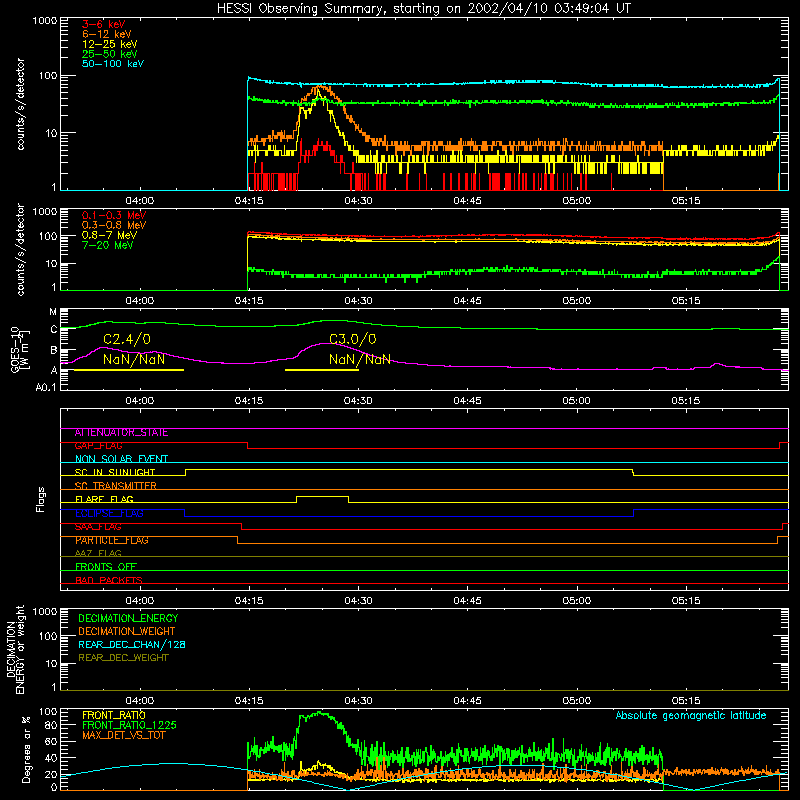800x800 pixels.
Task: Click the 0.8-7 MeV legend label
Action: pyautogui.click(x=109, y=235)
